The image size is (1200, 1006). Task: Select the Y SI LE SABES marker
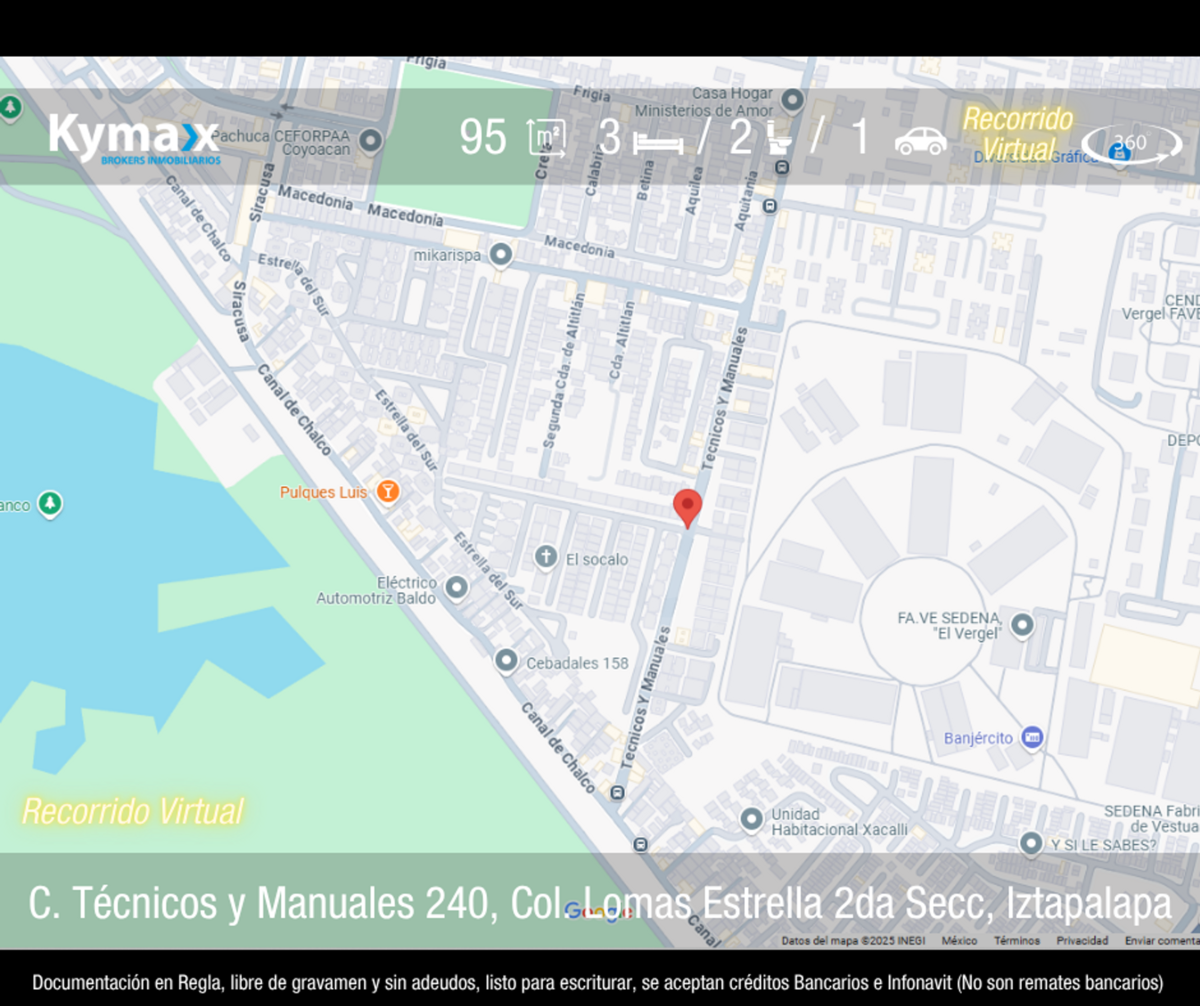pos(1031,844)
